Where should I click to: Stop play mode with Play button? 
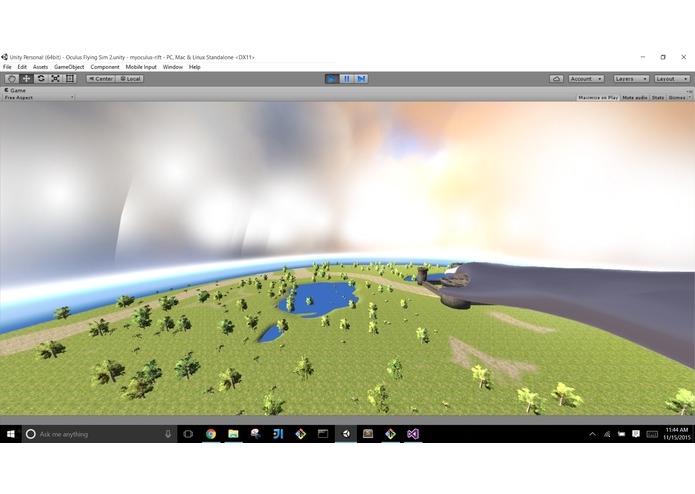[332, 79]
